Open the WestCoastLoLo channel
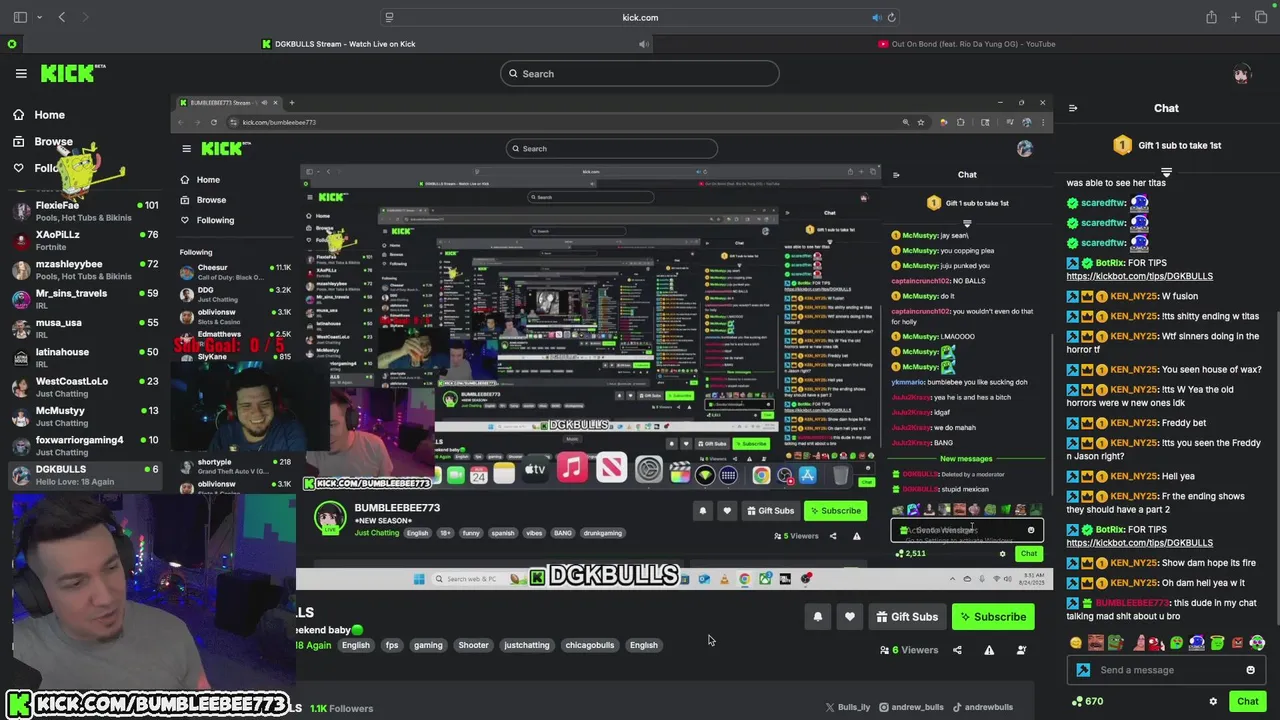1280x720 pixels. (85, 387)
